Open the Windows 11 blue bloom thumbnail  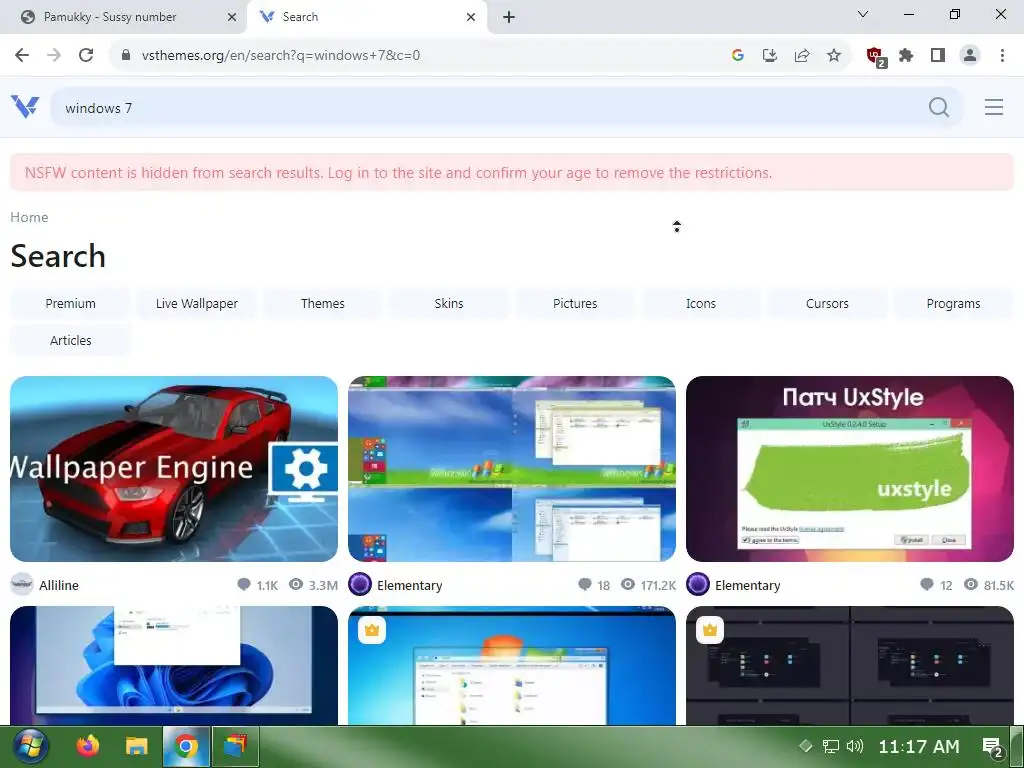174,665
